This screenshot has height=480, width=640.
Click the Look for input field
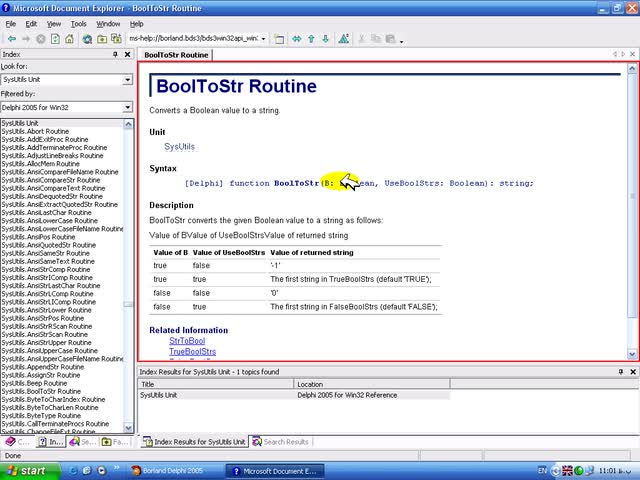(x=62, y=80)
